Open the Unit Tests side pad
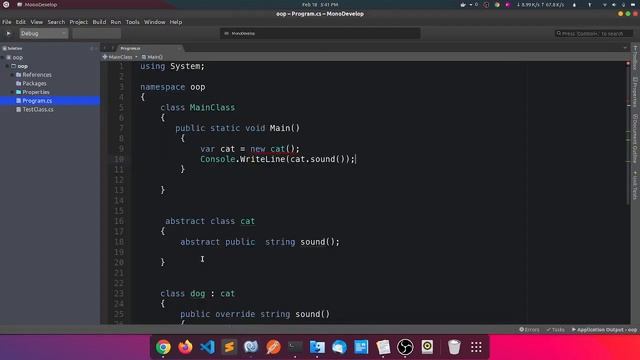Image resolution: width=640 pixels, height=360 pixels. [x=635, y=185]
